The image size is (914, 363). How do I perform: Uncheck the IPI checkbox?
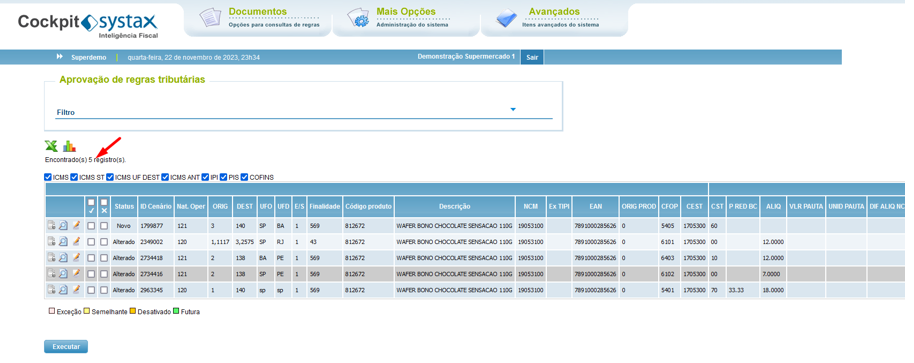point(205,177)
